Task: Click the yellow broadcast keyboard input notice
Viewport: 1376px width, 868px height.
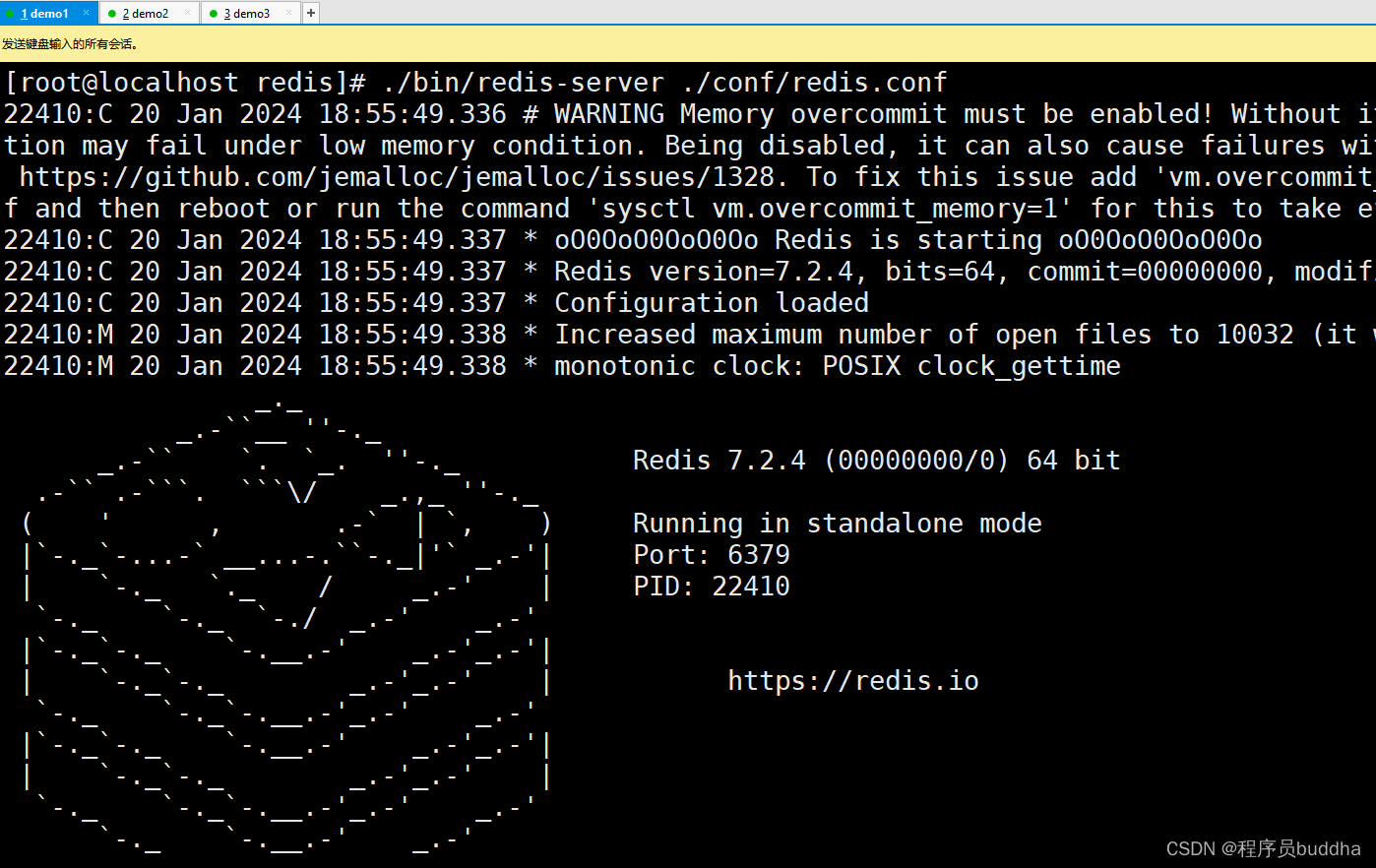Action: (x=688, y=43)
